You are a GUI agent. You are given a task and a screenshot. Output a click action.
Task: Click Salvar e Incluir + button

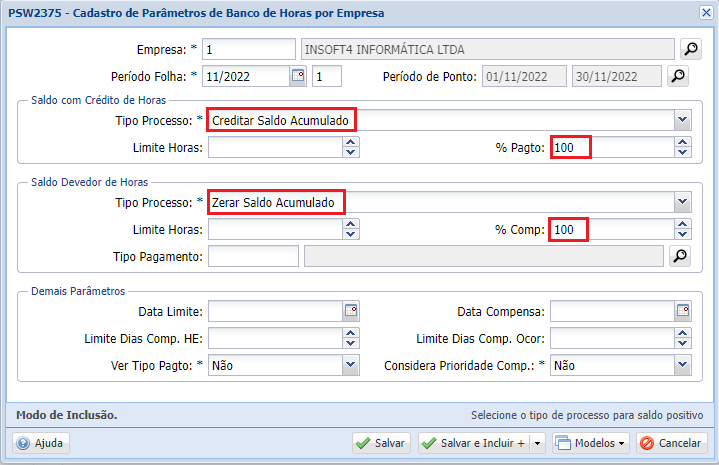coord(474,443)
